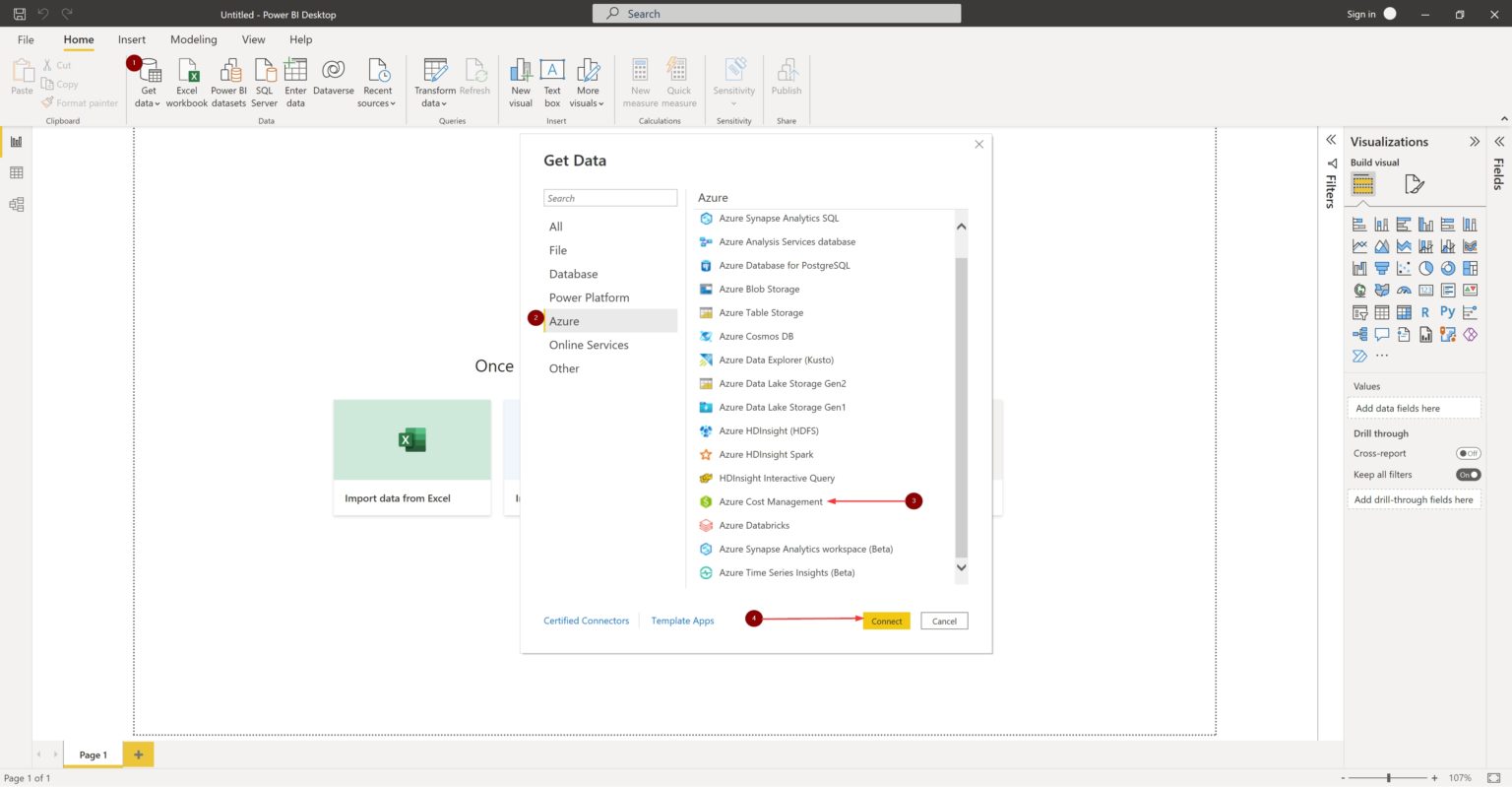Switch to the Modeling ribbon tab
The height and width of the screenshot is (787, 1512).
[193, 39]
